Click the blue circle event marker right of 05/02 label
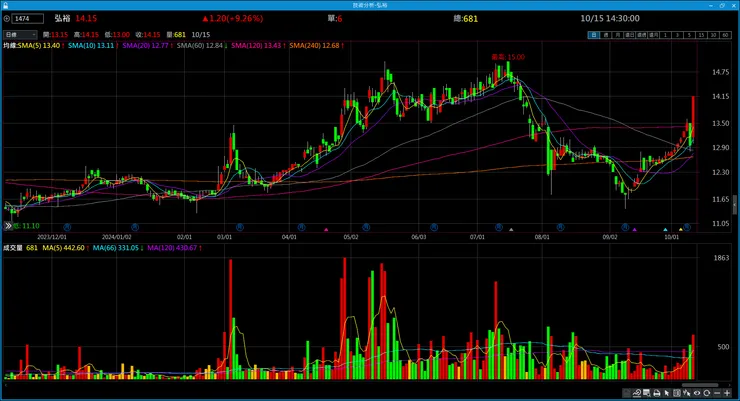Viewport: 740px width, 401px height. click(x=366, y=227)
